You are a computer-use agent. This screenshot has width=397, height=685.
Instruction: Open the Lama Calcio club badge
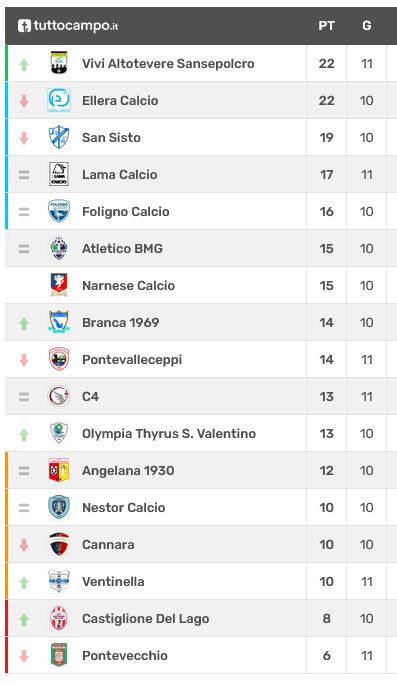pyautogui.click(x=59, y=174)
